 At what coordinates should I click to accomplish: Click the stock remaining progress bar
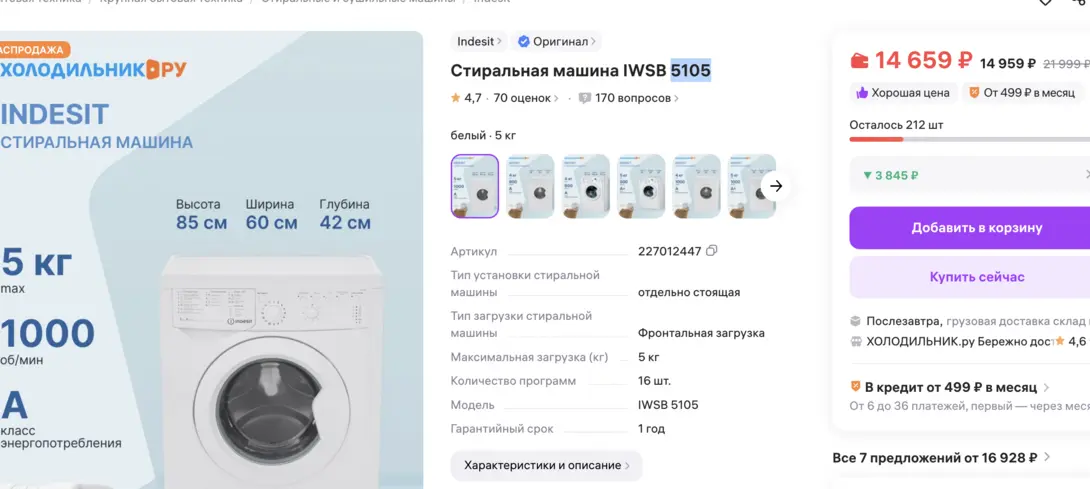pyautogui.click(x=970, y=139)
